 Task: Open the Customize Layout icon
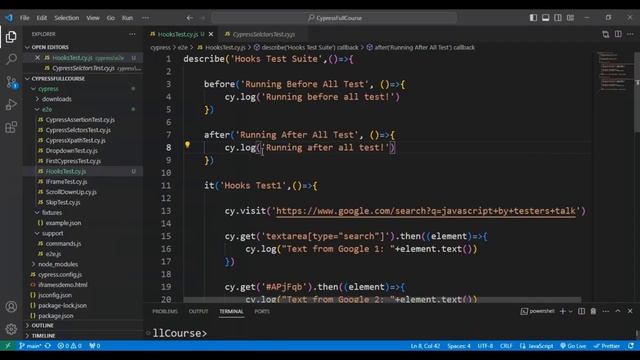tap(570, 18)
